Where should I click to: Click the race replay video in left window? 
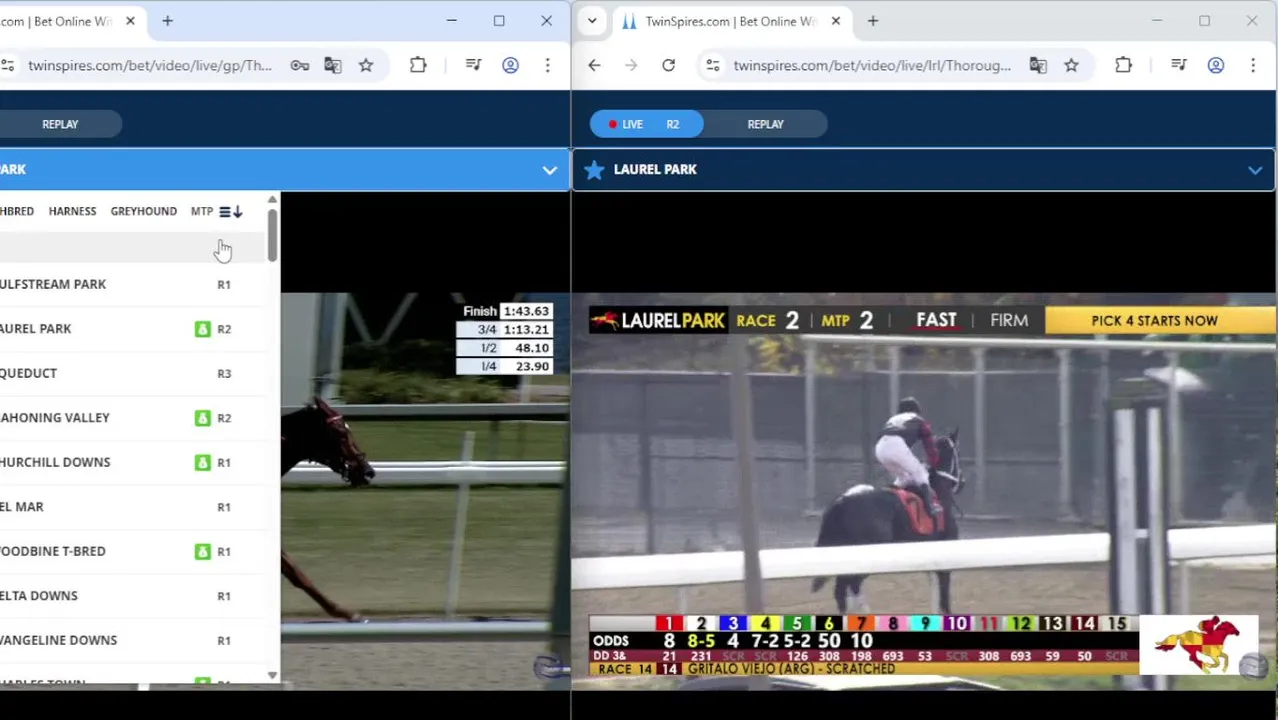click(x=425, y=490)
